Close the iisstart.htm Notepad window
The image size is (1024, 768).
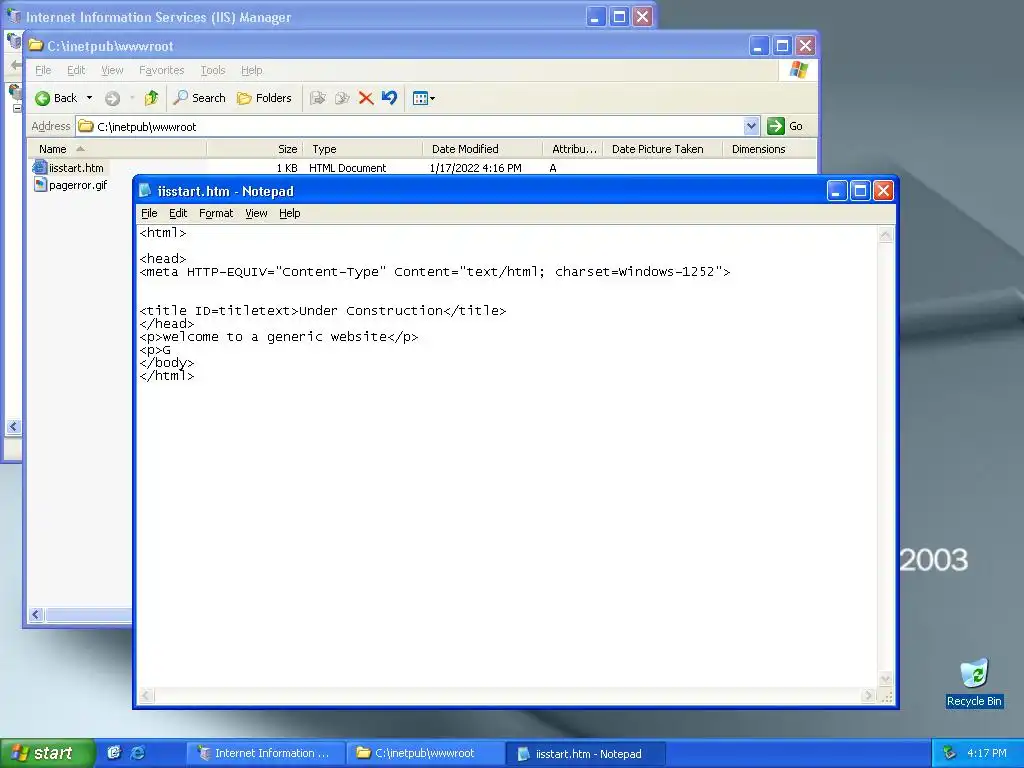(883, 191)
